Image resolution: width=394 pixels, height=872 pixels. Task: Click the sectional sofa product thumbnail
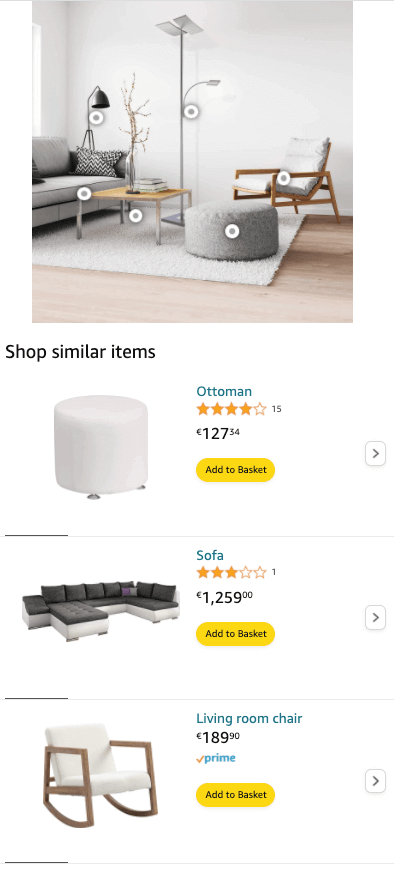pos(101,611)
